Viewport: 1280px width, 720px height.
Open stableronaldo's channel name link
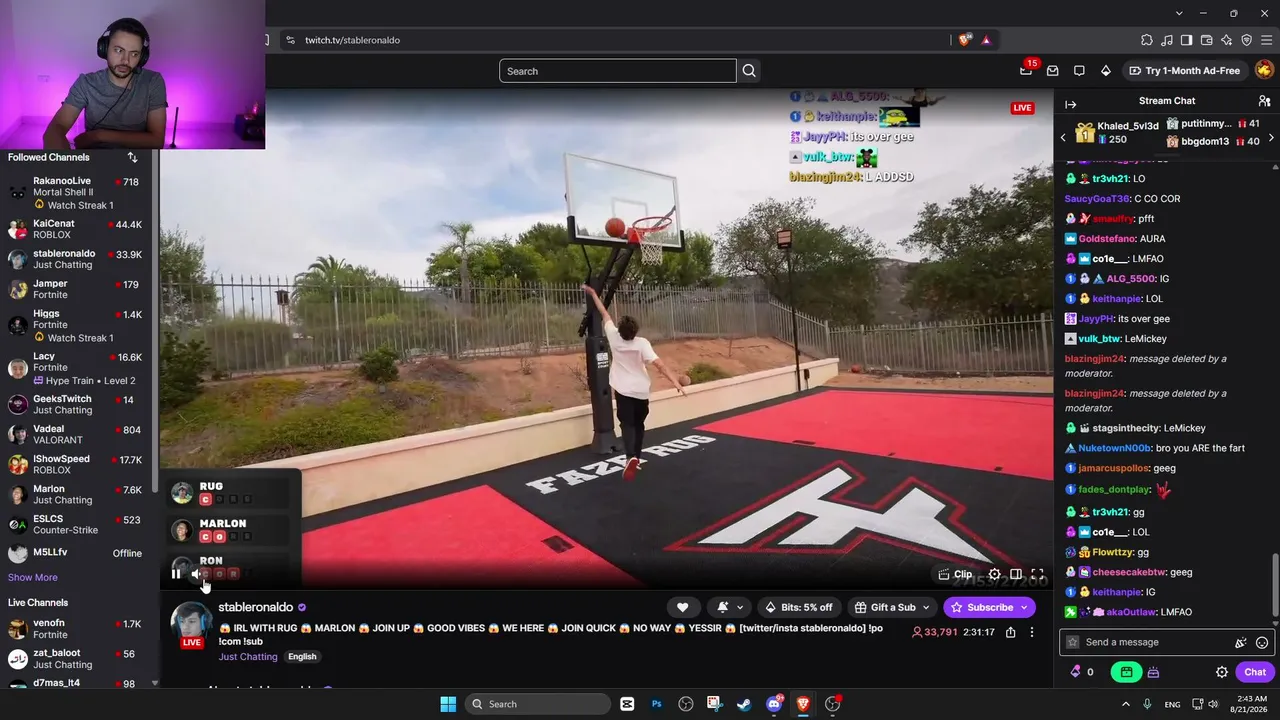[256, 607]
